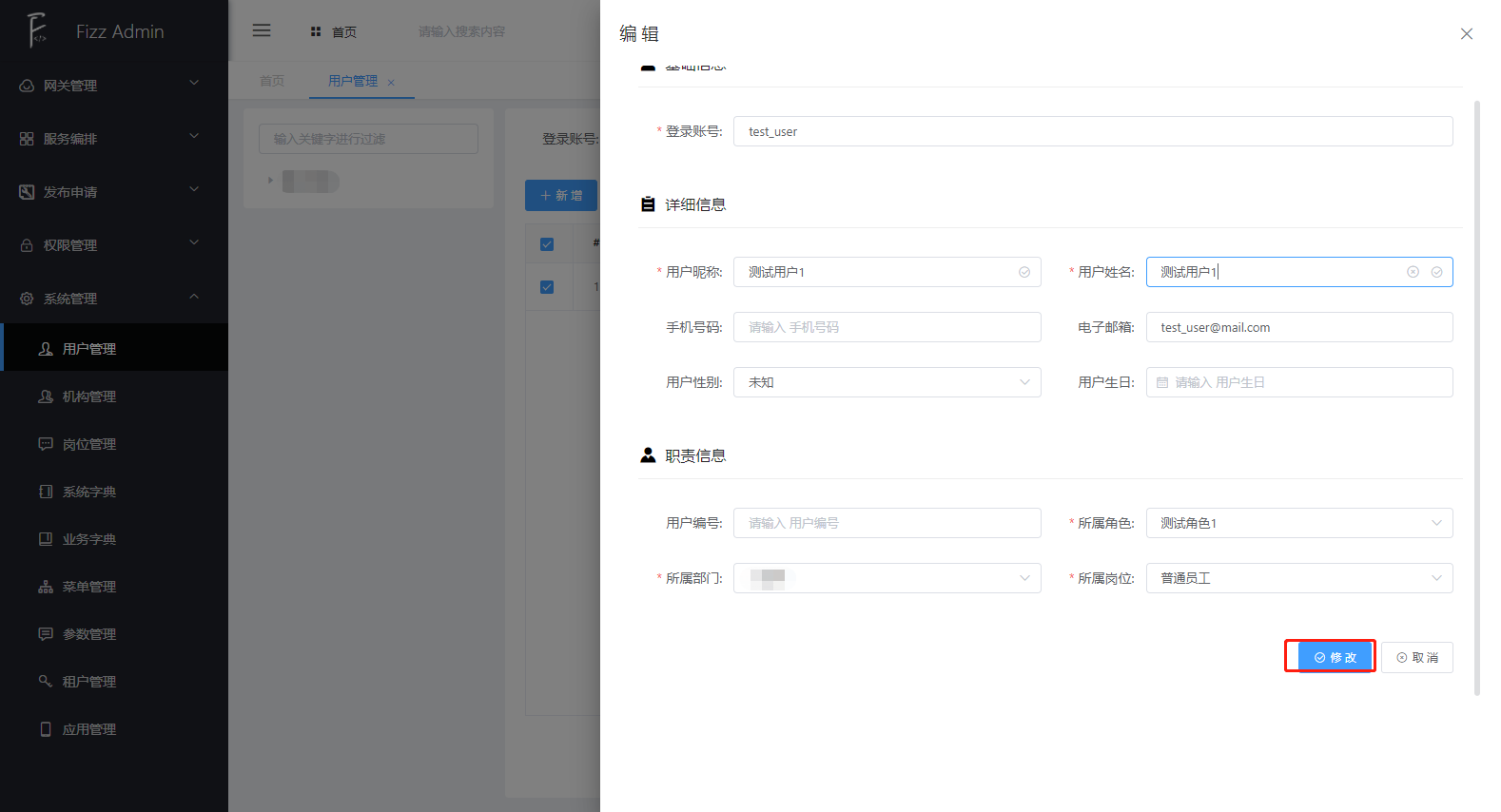Click the Fizz Admin logo icon
The image size is (1501, 812).
[x=36, y=30]
